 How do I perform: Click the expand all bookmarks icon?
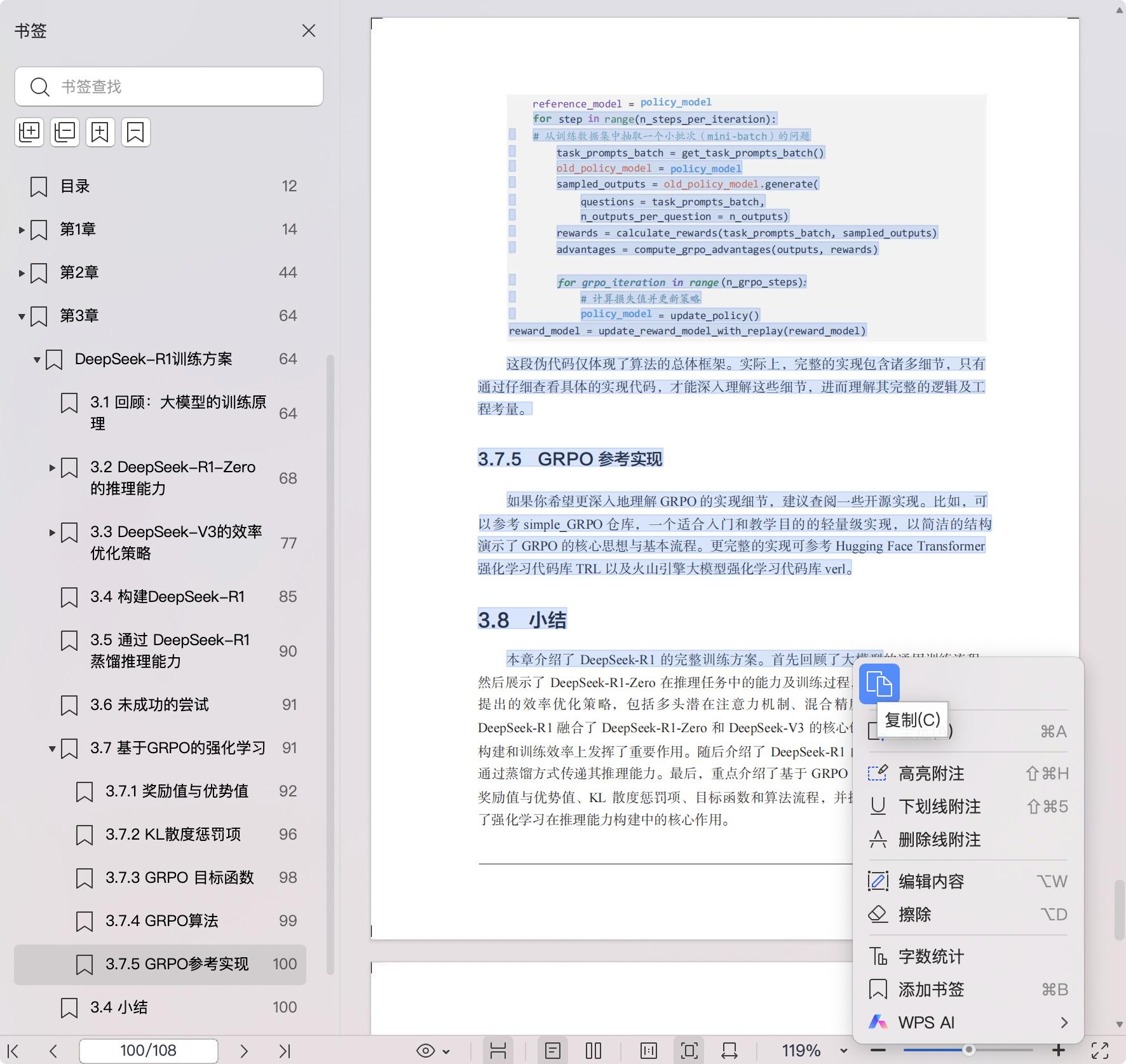tap(29, 132)
